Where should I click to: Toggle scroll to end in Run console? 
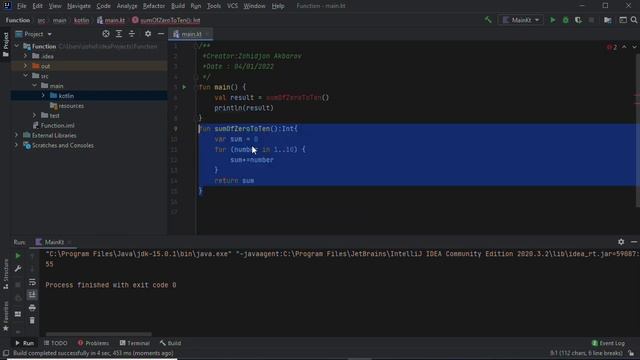[x=32, y=295]
